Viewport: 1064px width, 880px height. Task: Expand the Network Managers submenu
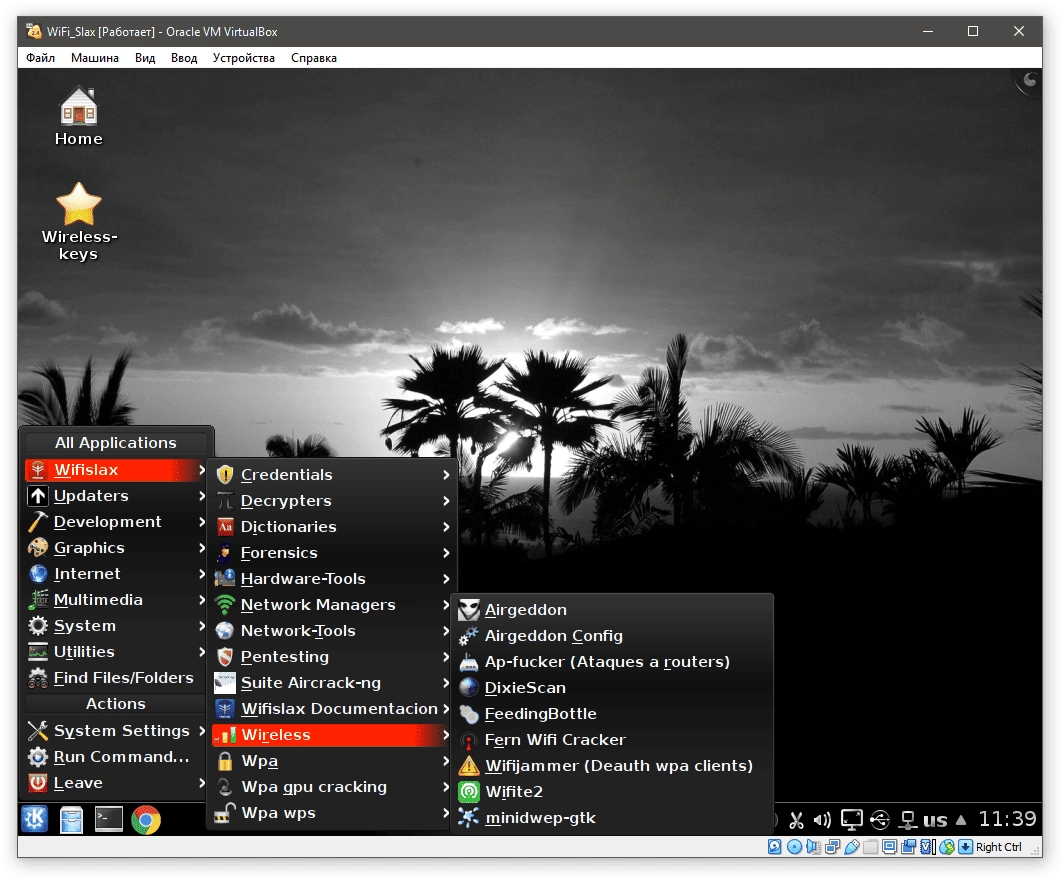(x=332, y=605)
